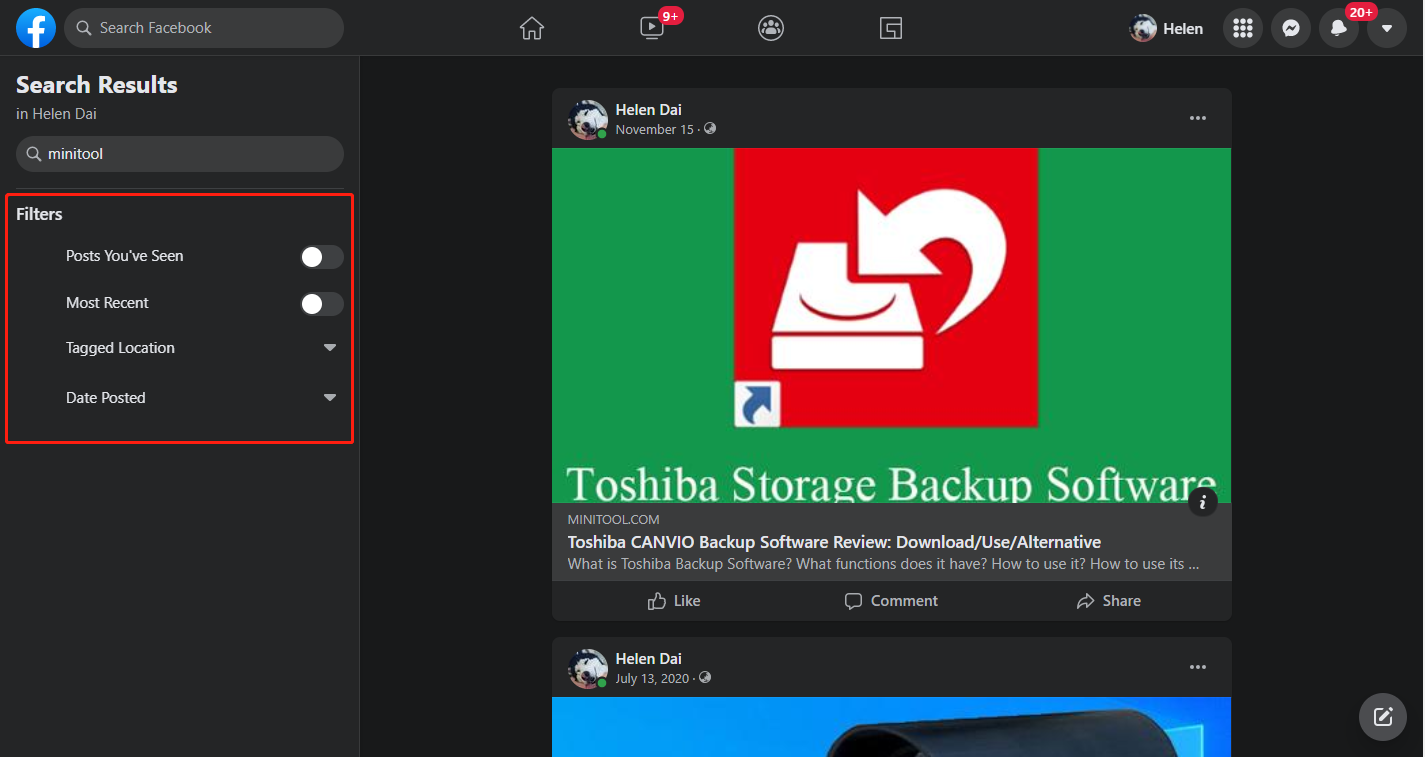Click the new message compose icon
The image size is (1425, 757).
[1383, 716]
